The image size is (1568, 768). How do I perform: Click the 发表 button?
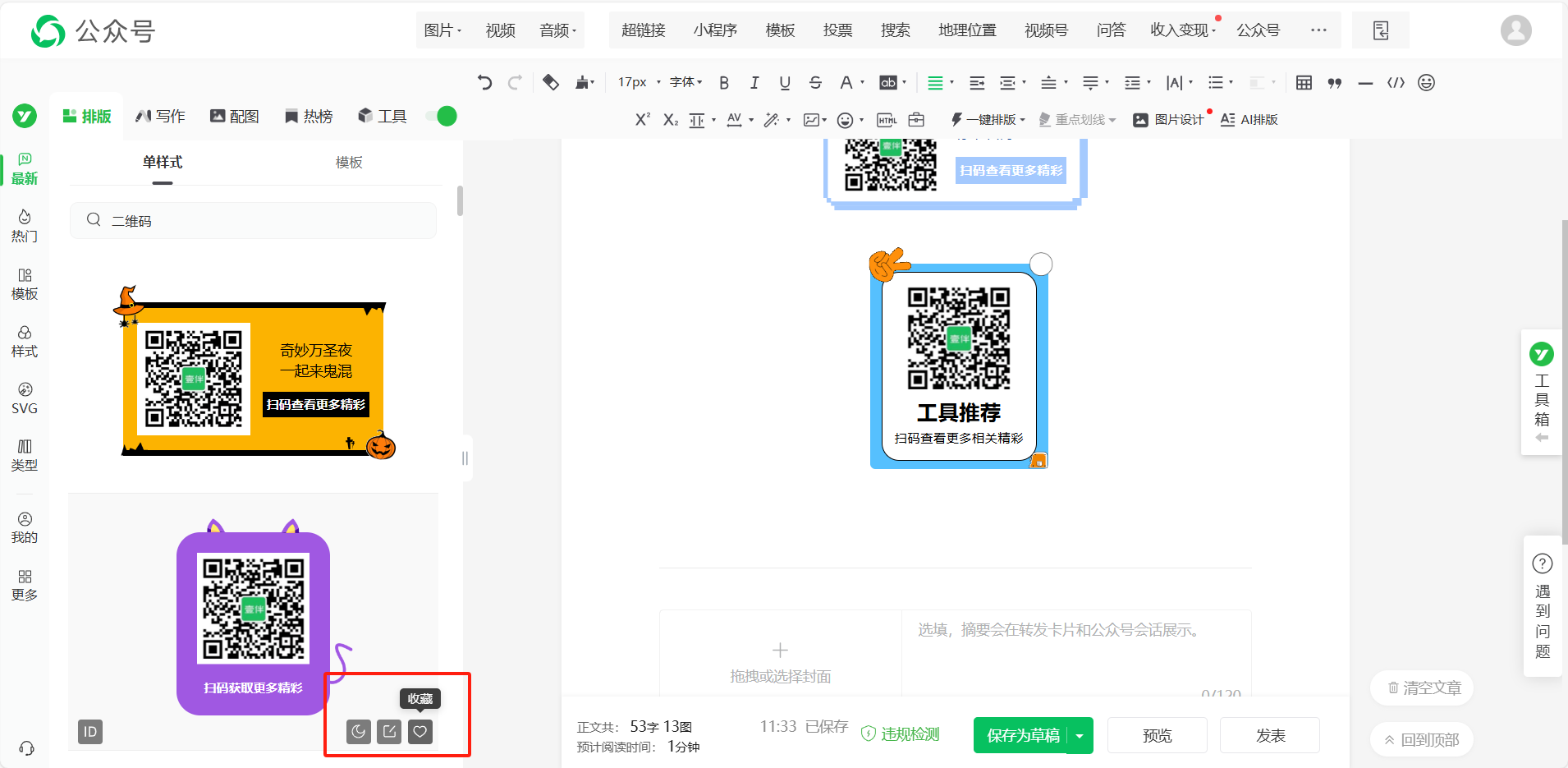pos(1270,736)
